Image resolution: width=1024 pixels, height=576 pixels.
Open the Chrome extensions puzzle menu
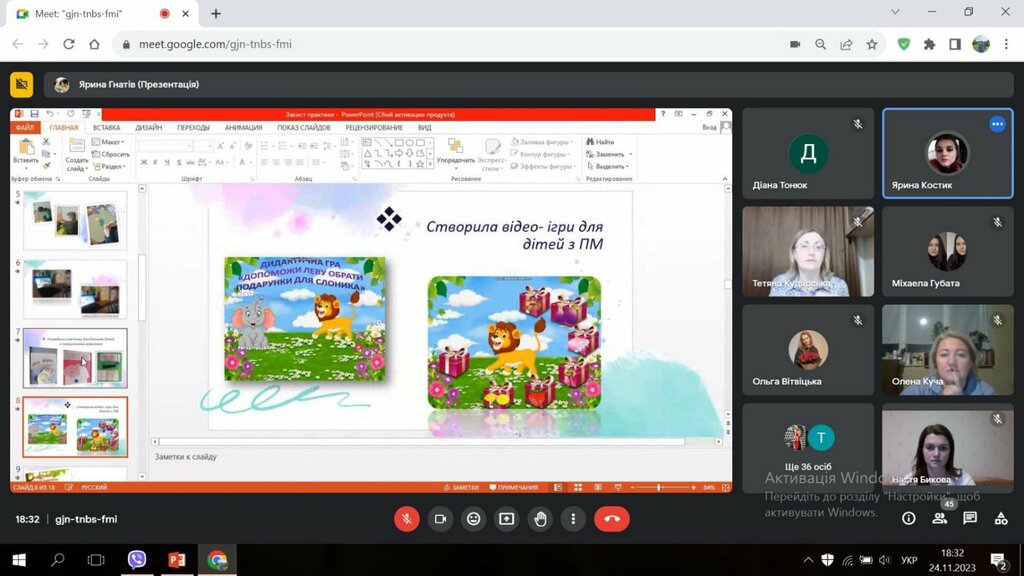pos(929,44)
